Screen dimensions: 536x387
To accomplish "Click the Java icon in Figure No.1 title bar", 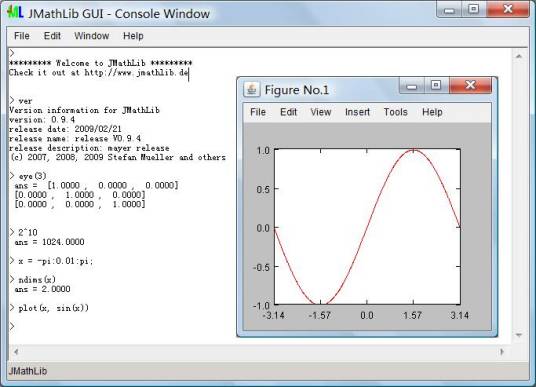I will pyautogui.click(x=252, y=90).
